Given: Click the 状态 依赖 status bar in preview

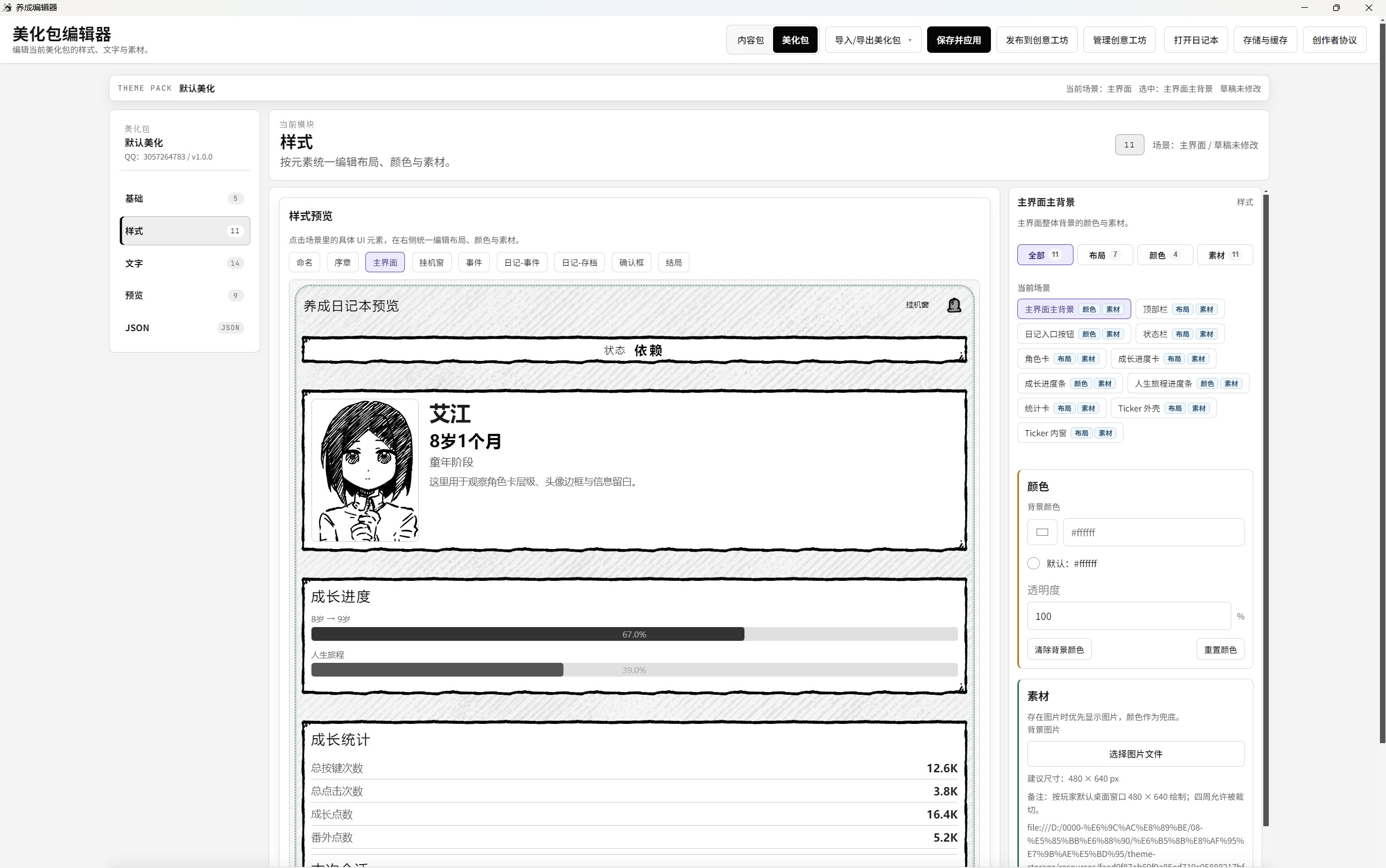Looking at the screenshot, I should click(x=634, y=350).
